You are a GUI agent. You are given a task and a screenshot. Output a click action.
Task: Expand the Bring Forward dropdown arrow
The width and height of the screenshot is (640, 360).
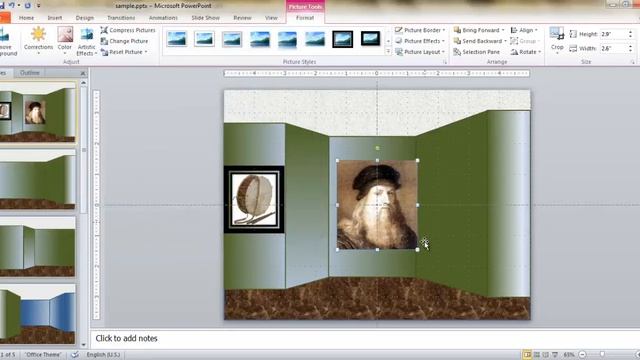[503, 30]
